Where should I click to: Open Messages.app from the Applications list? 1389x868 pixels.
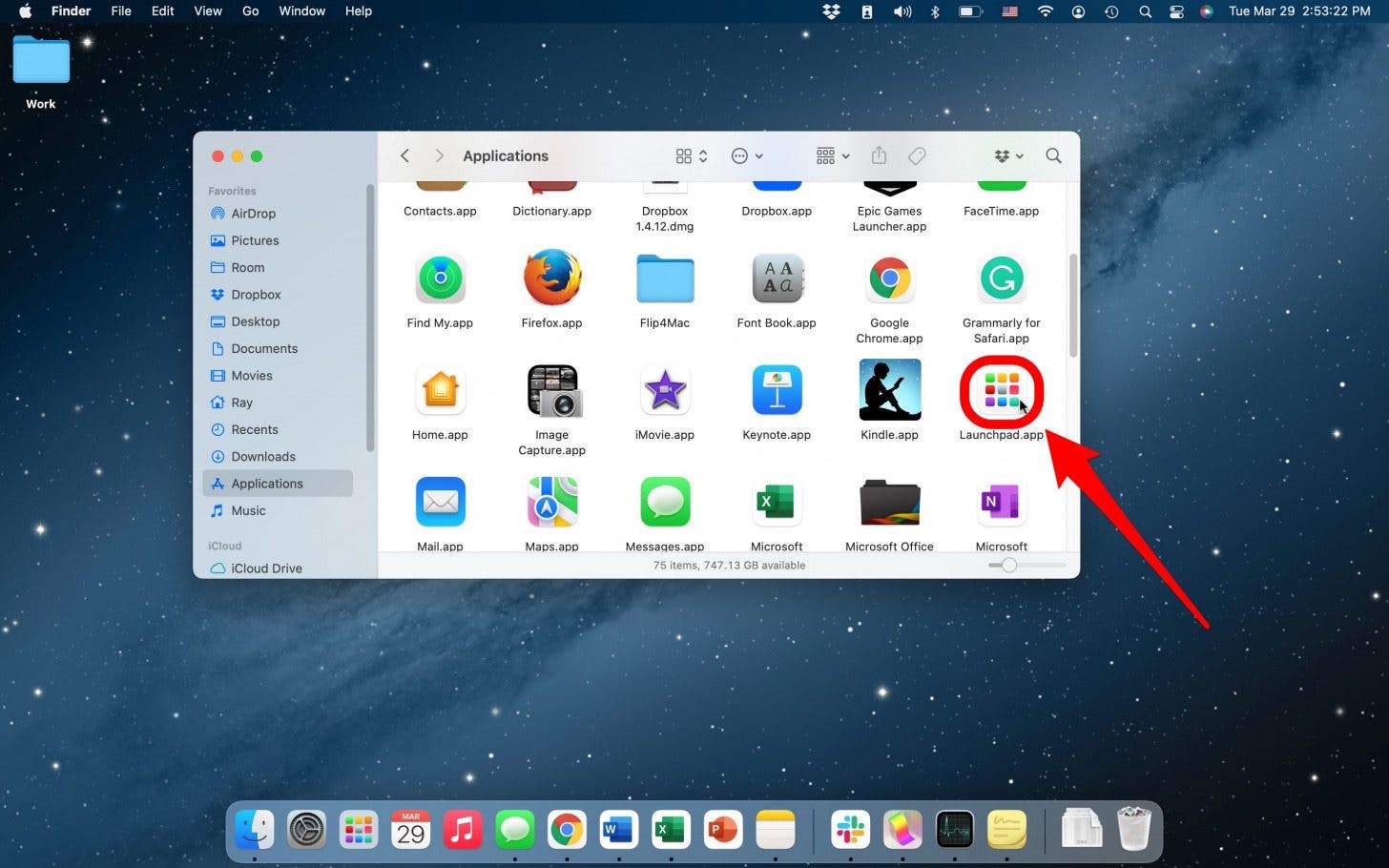coord(665,501)
